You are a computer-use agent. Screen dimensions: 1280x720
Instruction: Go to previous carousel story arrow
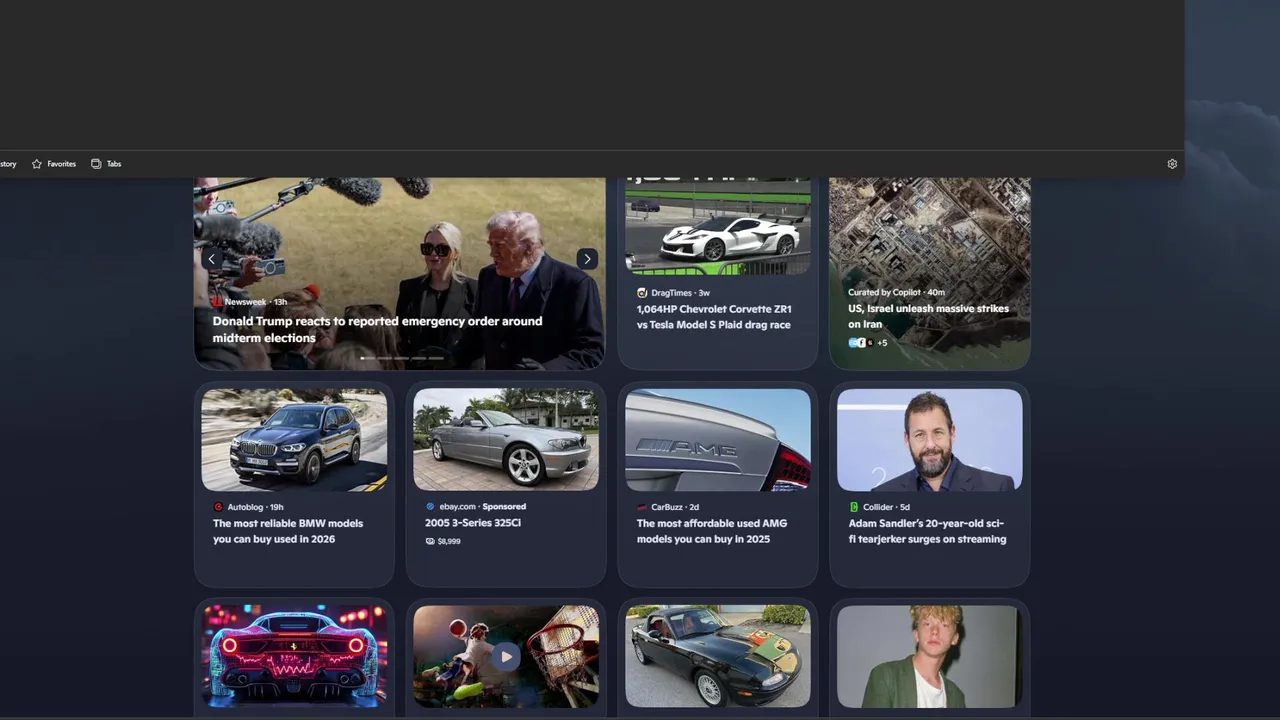(x=211, y=259)
